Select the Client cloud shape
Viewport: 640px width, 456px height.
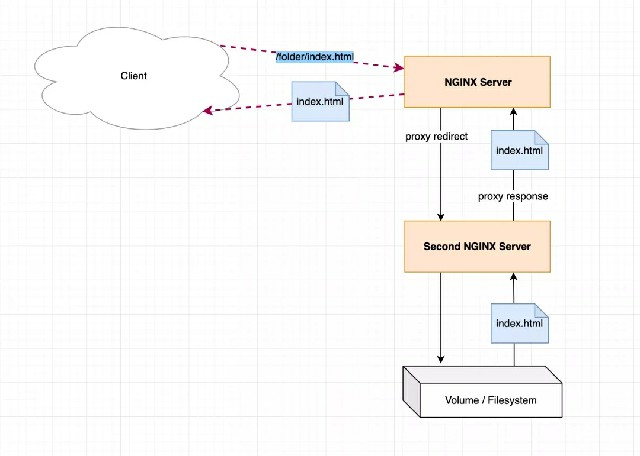tap(137, 78)
